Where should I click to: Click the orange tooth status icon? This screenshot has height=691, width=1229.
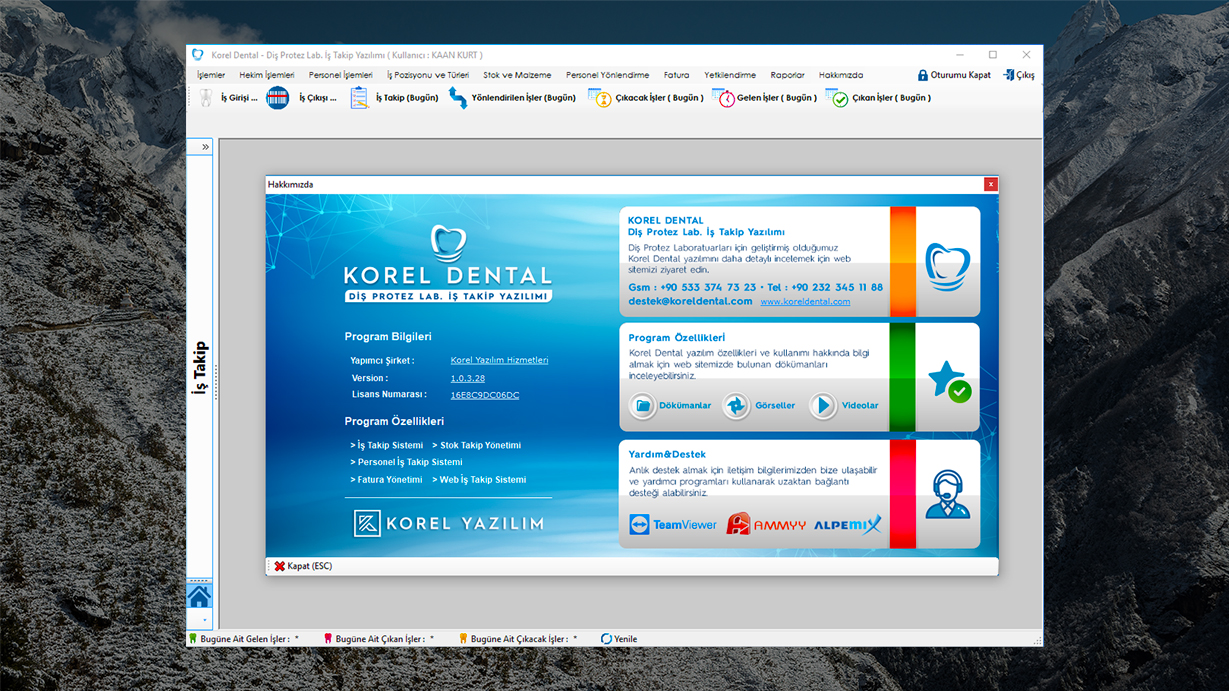point(463,638)
